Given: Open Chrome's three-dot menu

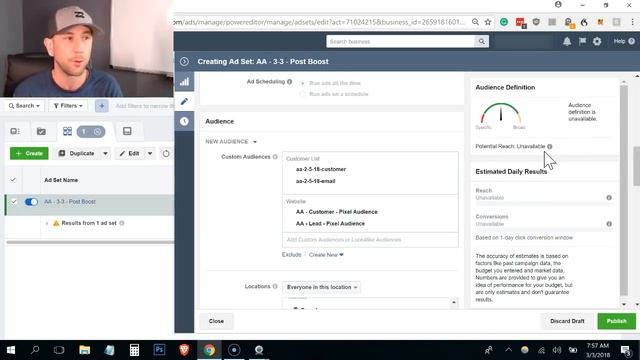Looking at the screenshot, I should (x=632, y=22).
